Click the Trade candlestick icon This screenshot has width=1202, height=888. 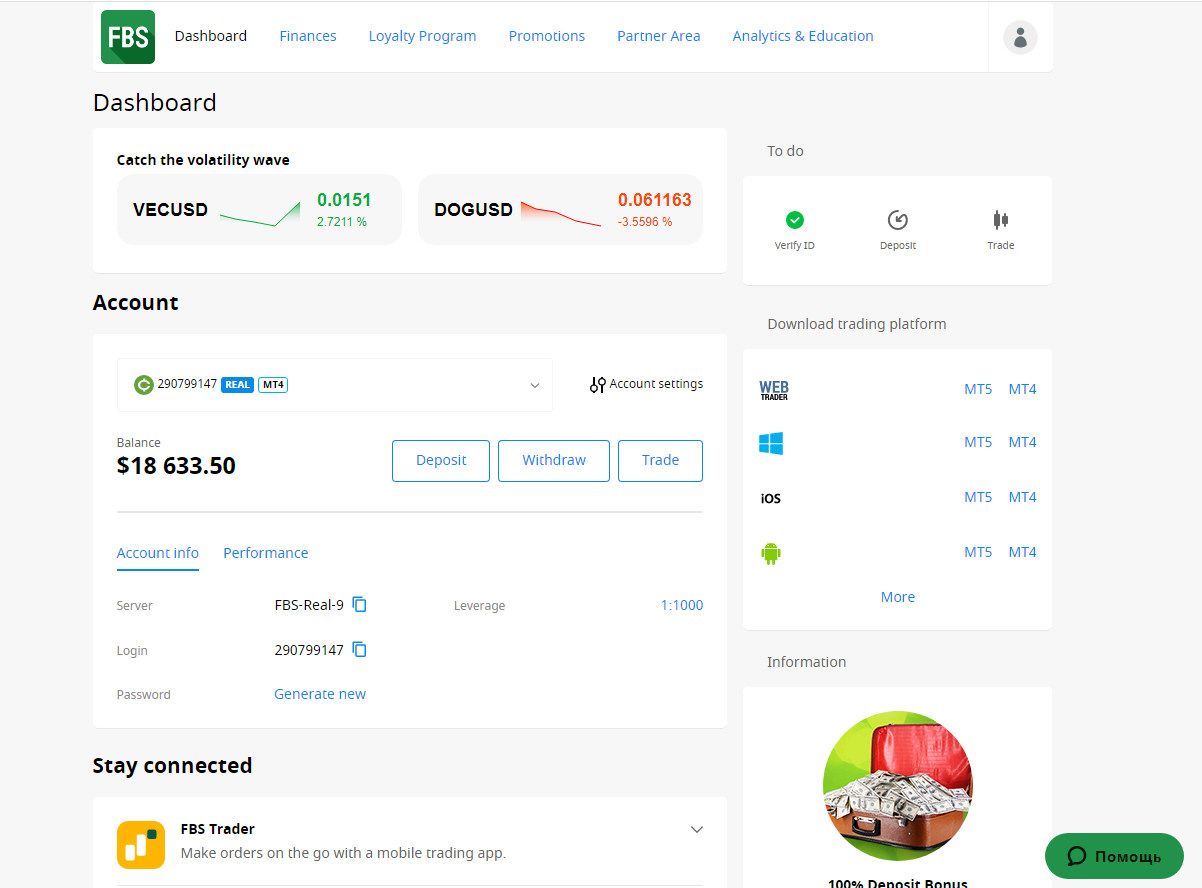coord(1001,220)
